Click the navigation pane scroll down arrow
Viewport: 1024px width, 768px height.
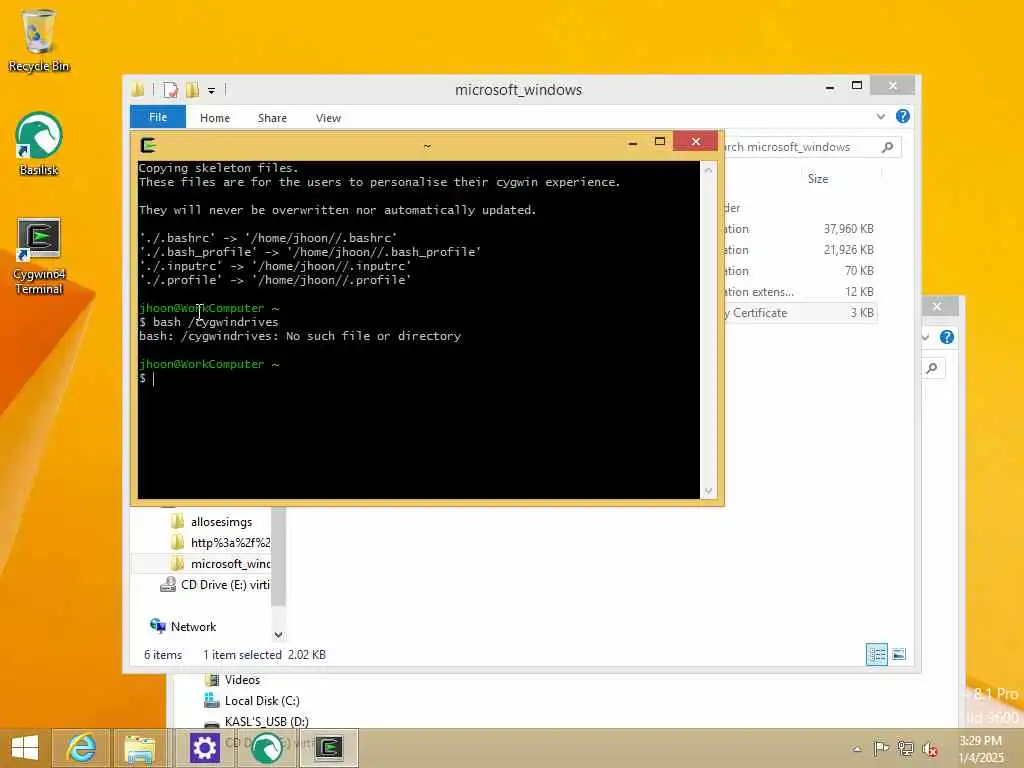coord(279,634)
